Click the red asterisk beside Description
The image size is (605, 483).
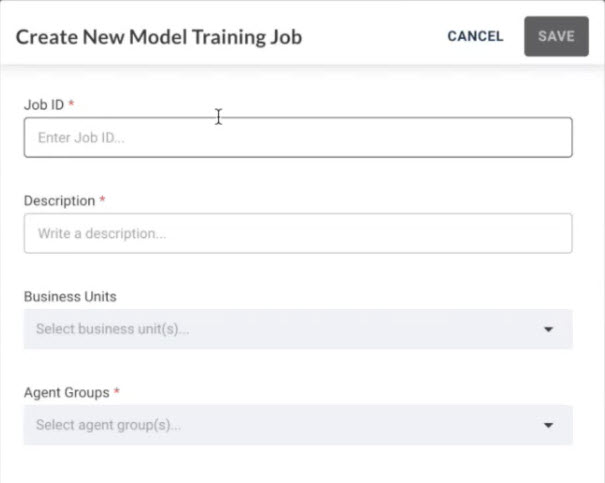point(103,199)
